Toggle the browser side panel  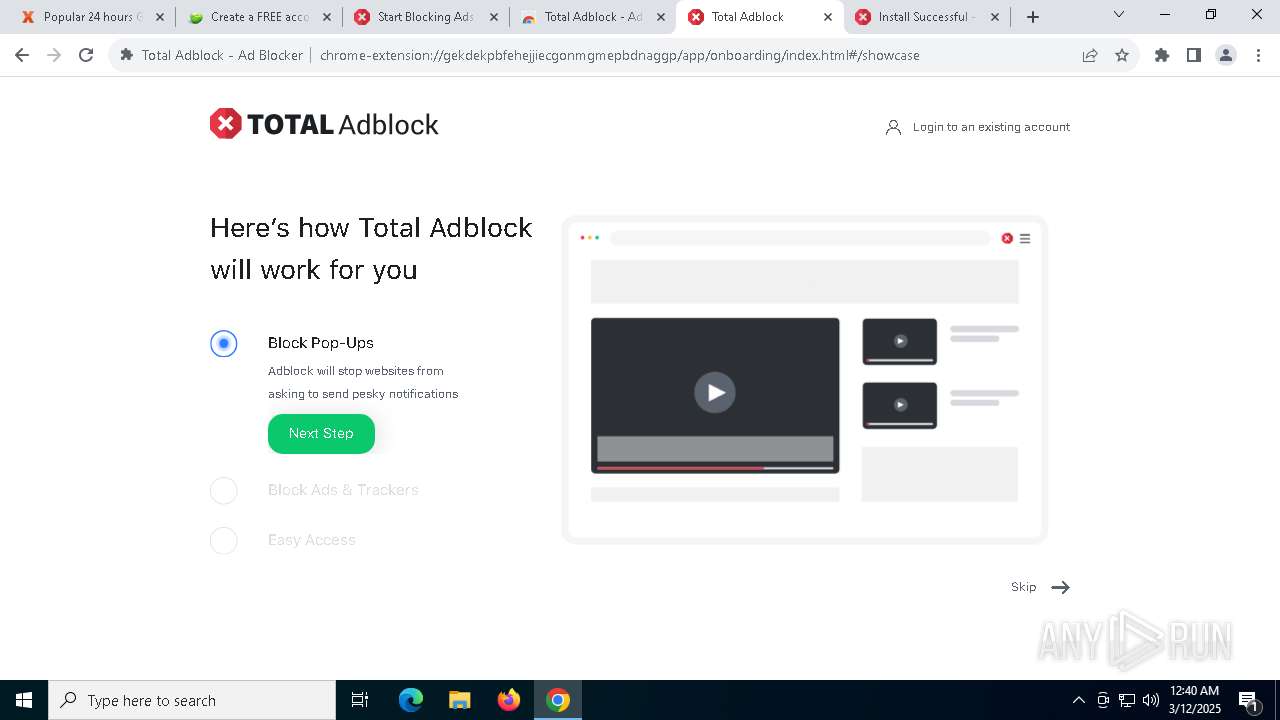1194,55
